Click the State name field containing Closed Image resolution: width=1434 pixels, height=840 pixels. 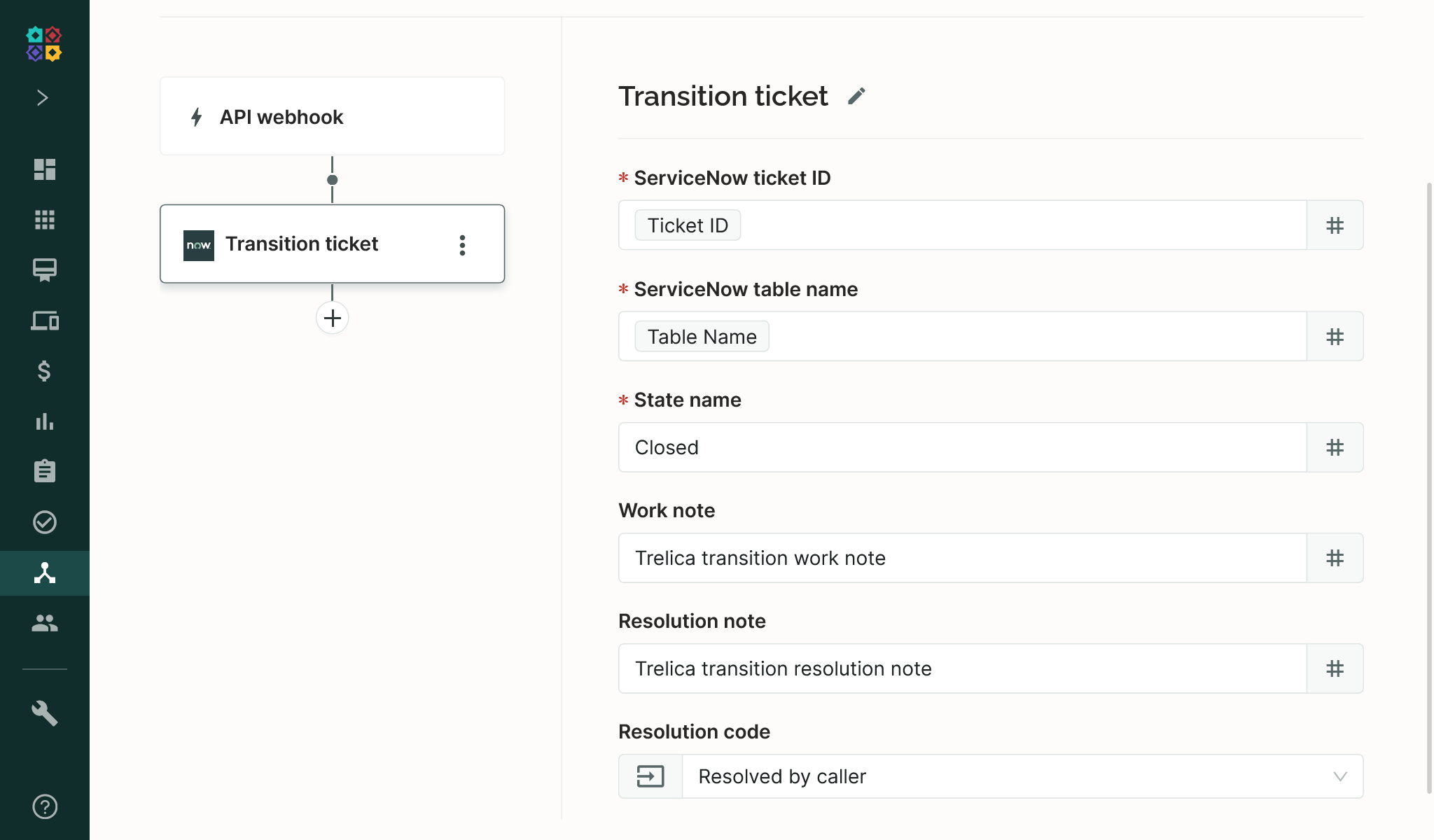(x=962, y=447)
